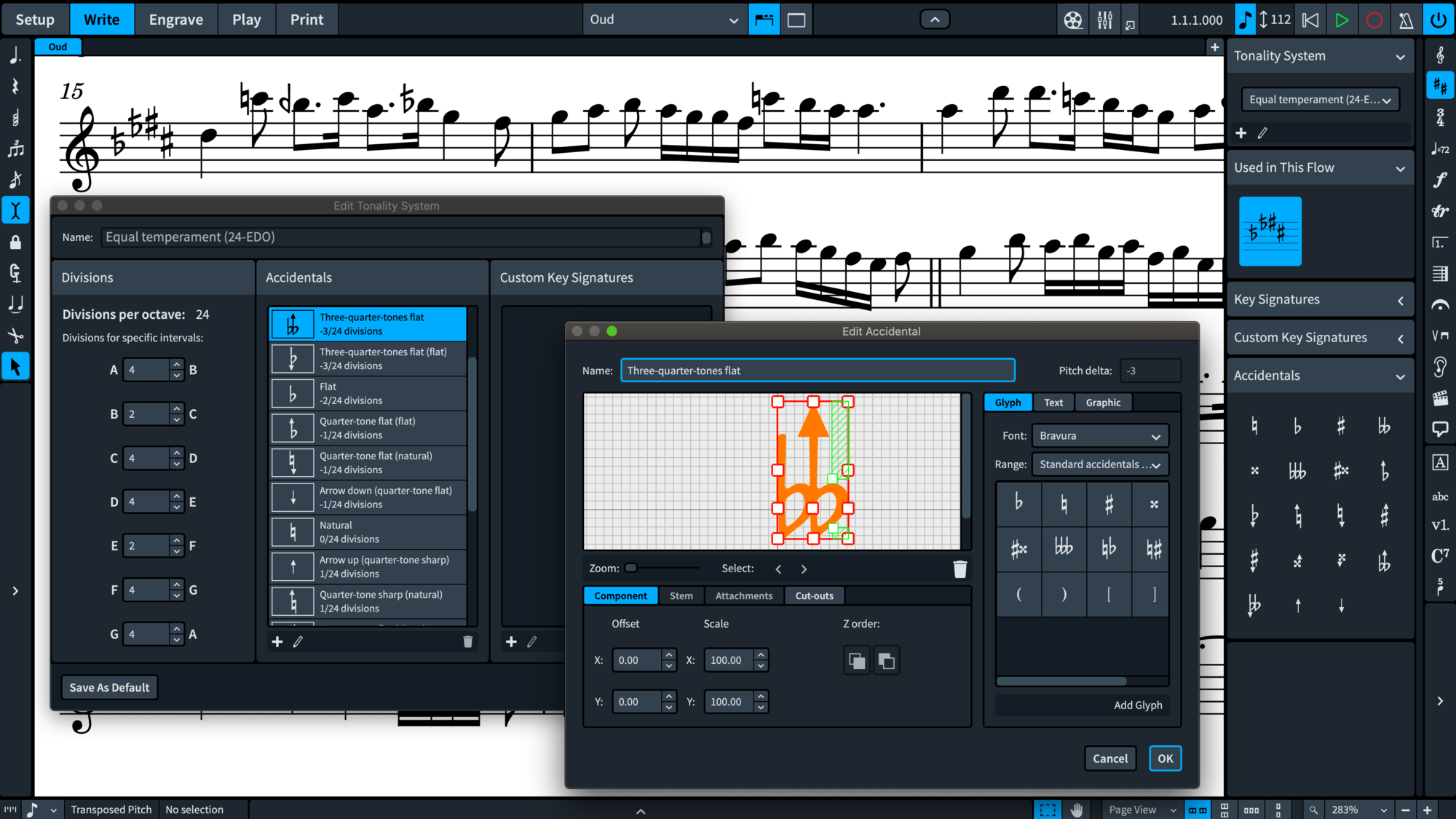Open the flow selector dropdown showing Oud
1456x819 pixels.
click(664, 19)
